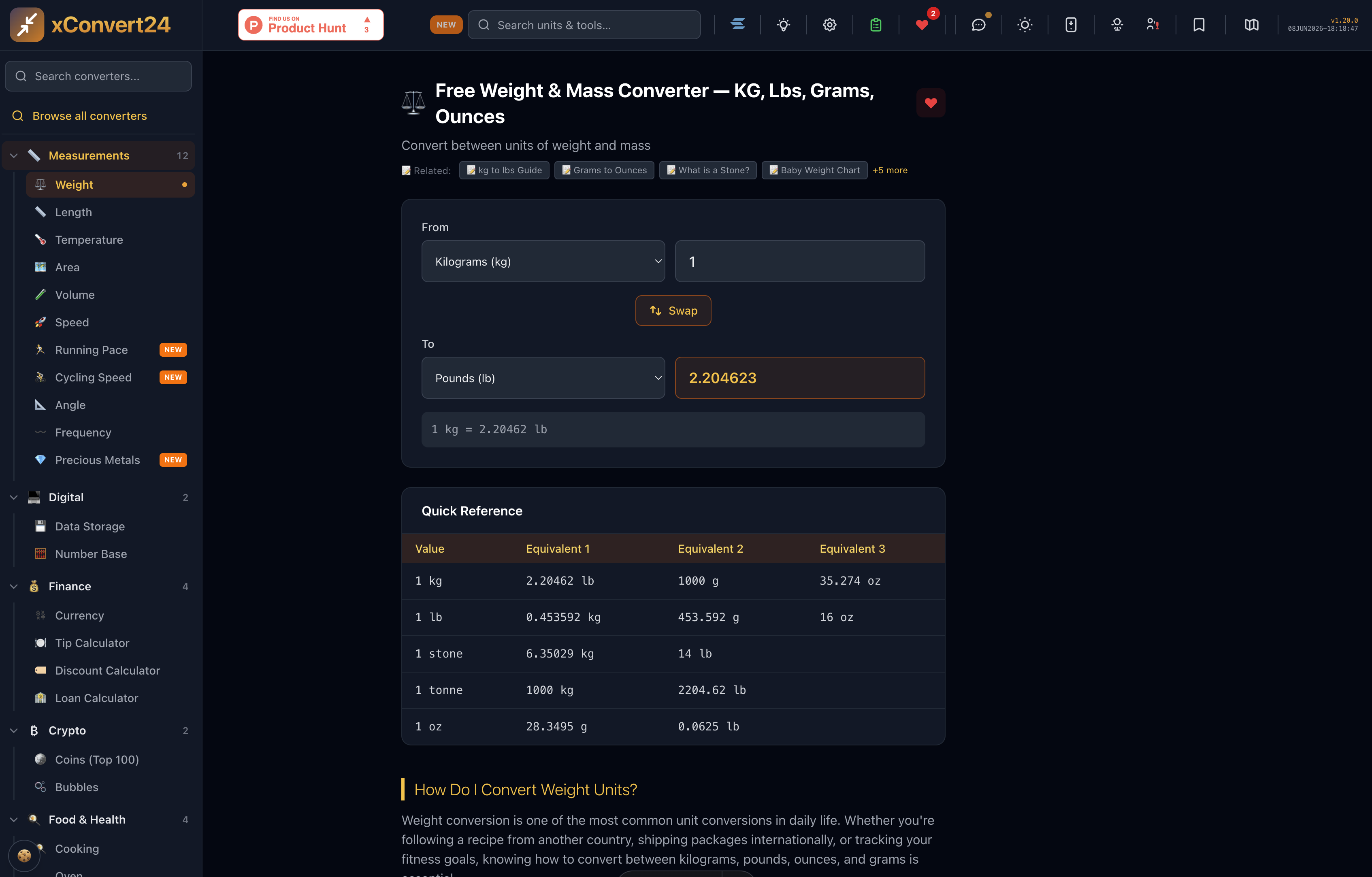Click the user alert icon in header
This screenshot has height=877, width=1372.
pos(1152,25)
